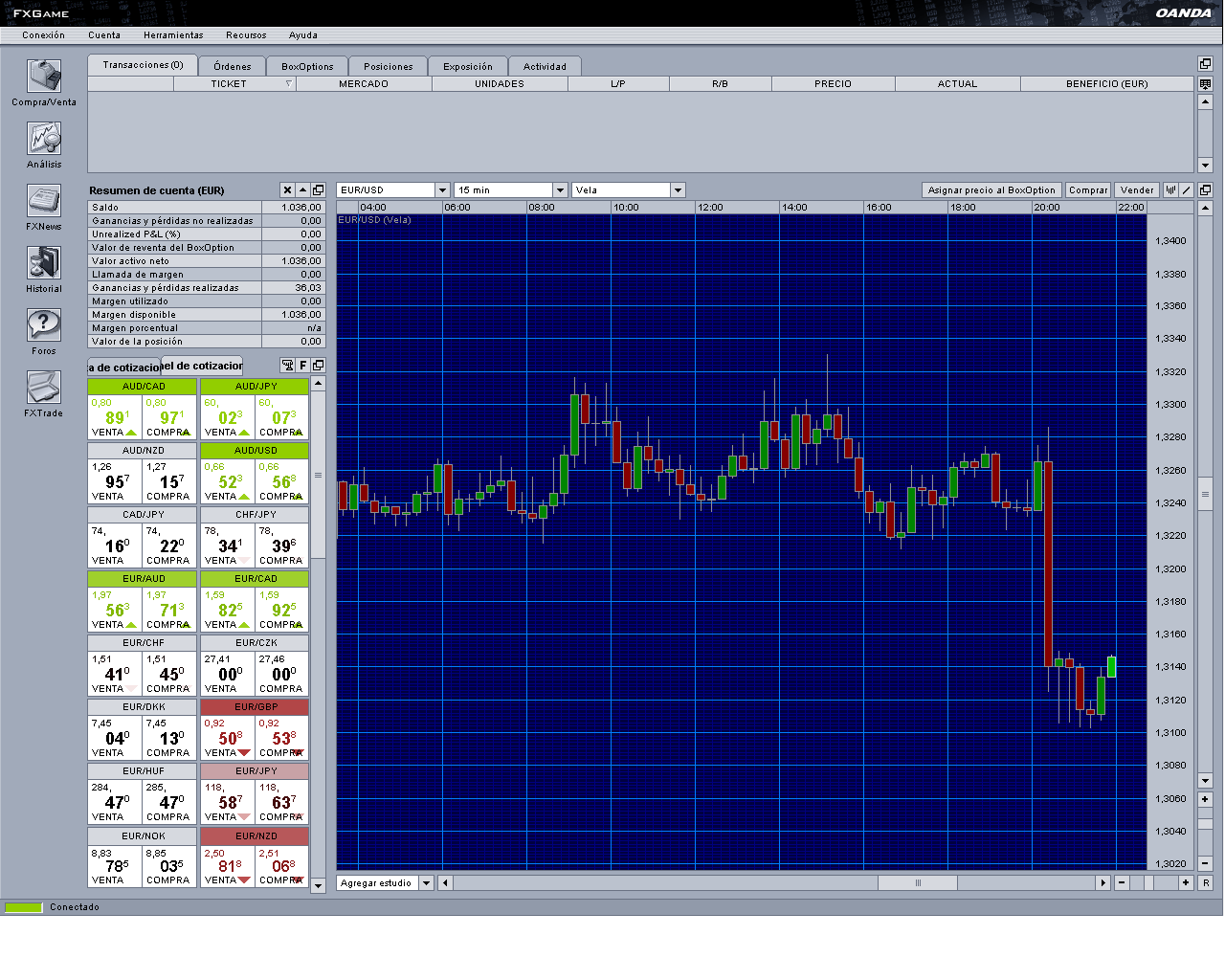The height and width of the screenshot is (980, 1225).
Task: Switch to the Actividad tab
Action: [545, 67]
